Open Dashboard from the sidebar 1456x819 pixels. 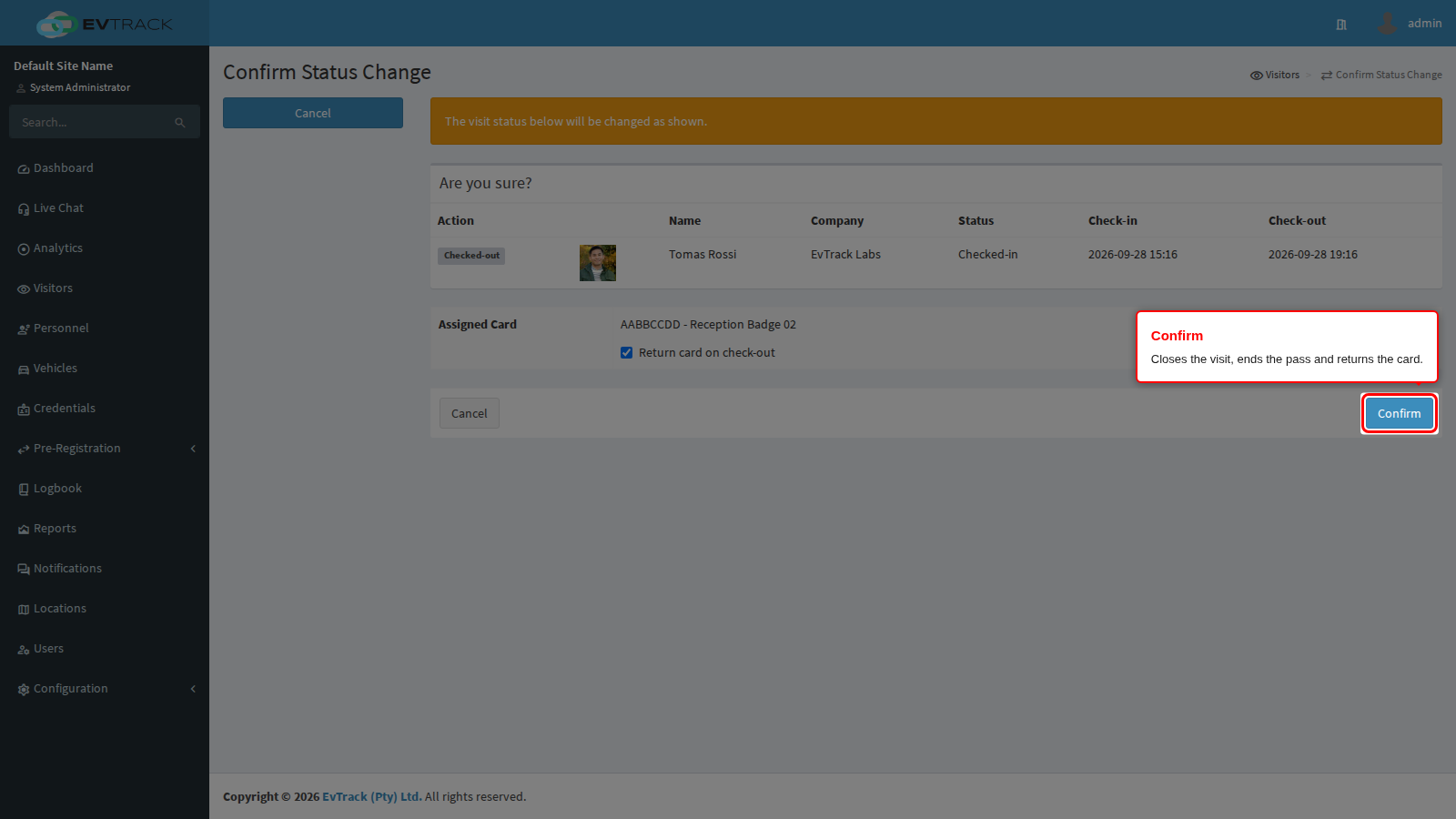click(x=105, y=168)
